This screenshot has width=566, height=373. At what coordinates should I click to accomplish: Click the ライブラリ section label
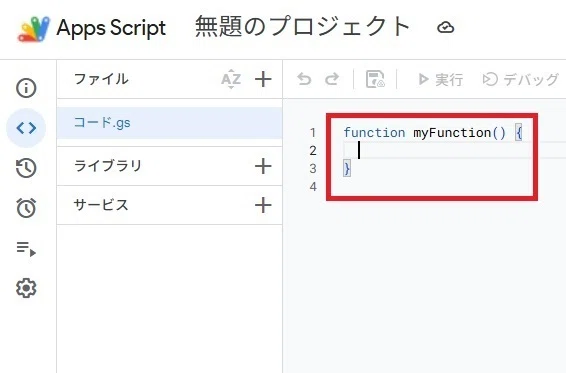(x=108, y=166)
